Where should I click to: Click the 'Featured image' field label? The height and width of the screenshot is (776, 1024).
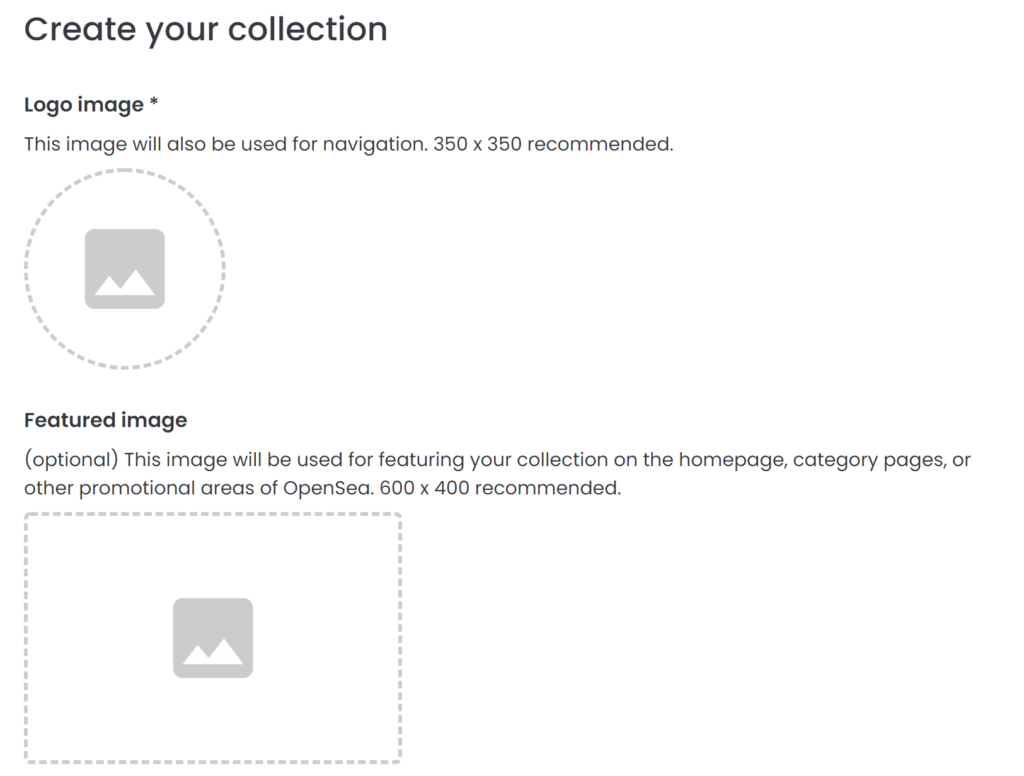tap(106, 420)
